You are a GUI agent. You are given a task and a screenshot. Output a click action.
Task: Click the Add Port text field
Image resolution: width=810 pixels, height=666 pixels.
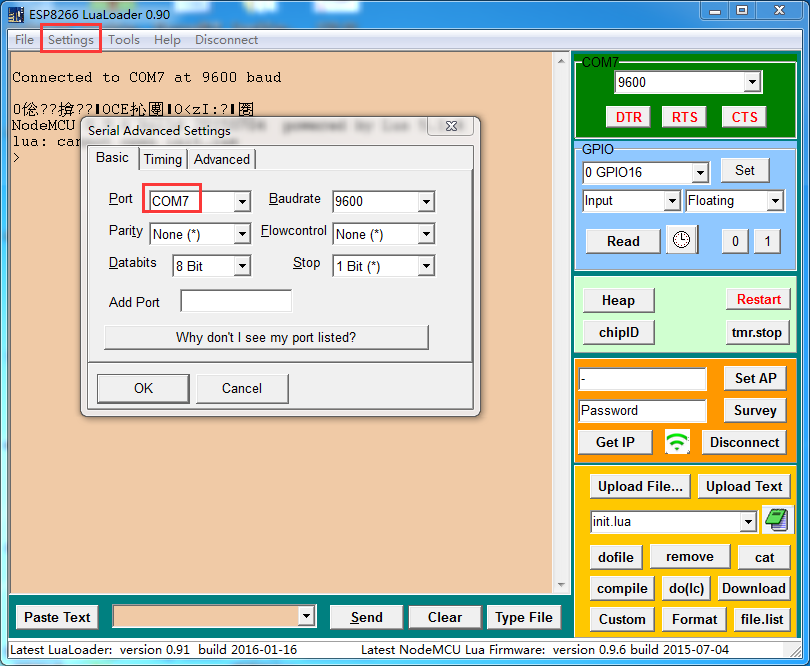236,302
